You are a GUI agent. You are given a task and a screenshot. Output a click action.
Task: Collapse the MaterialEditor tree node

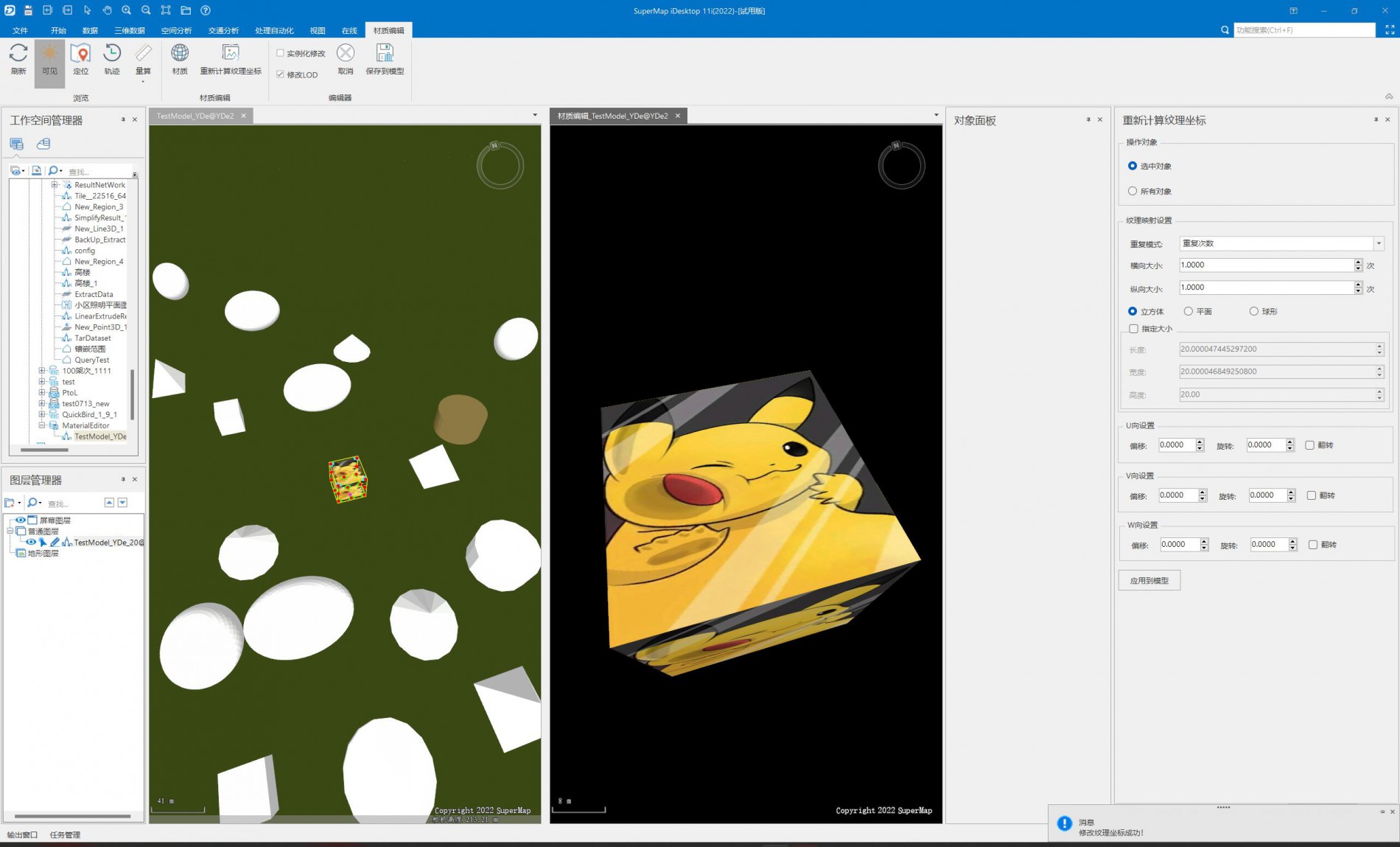coord(42,425)
